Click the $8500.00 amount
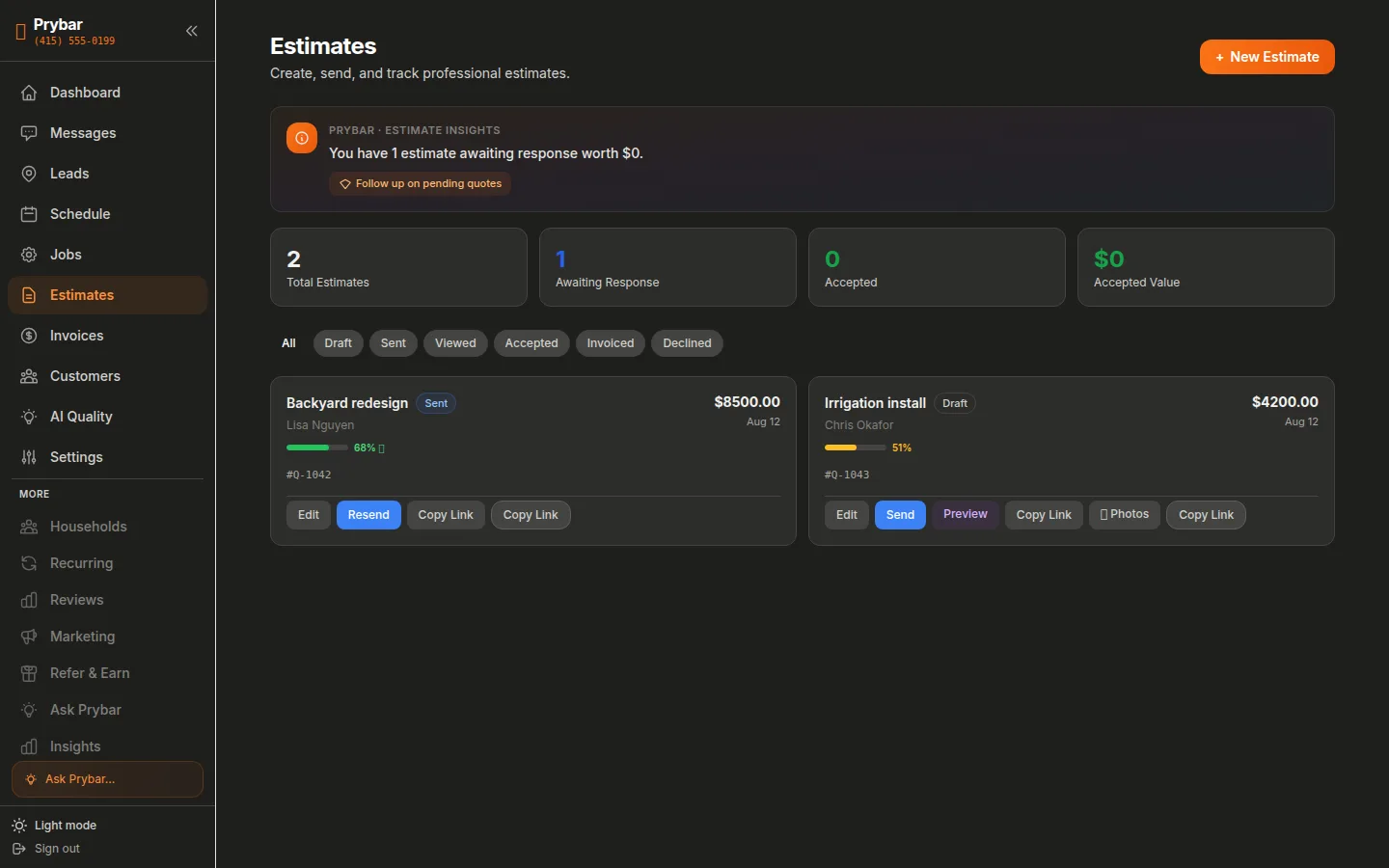1389x868 pixels. [x=747, y=402]
